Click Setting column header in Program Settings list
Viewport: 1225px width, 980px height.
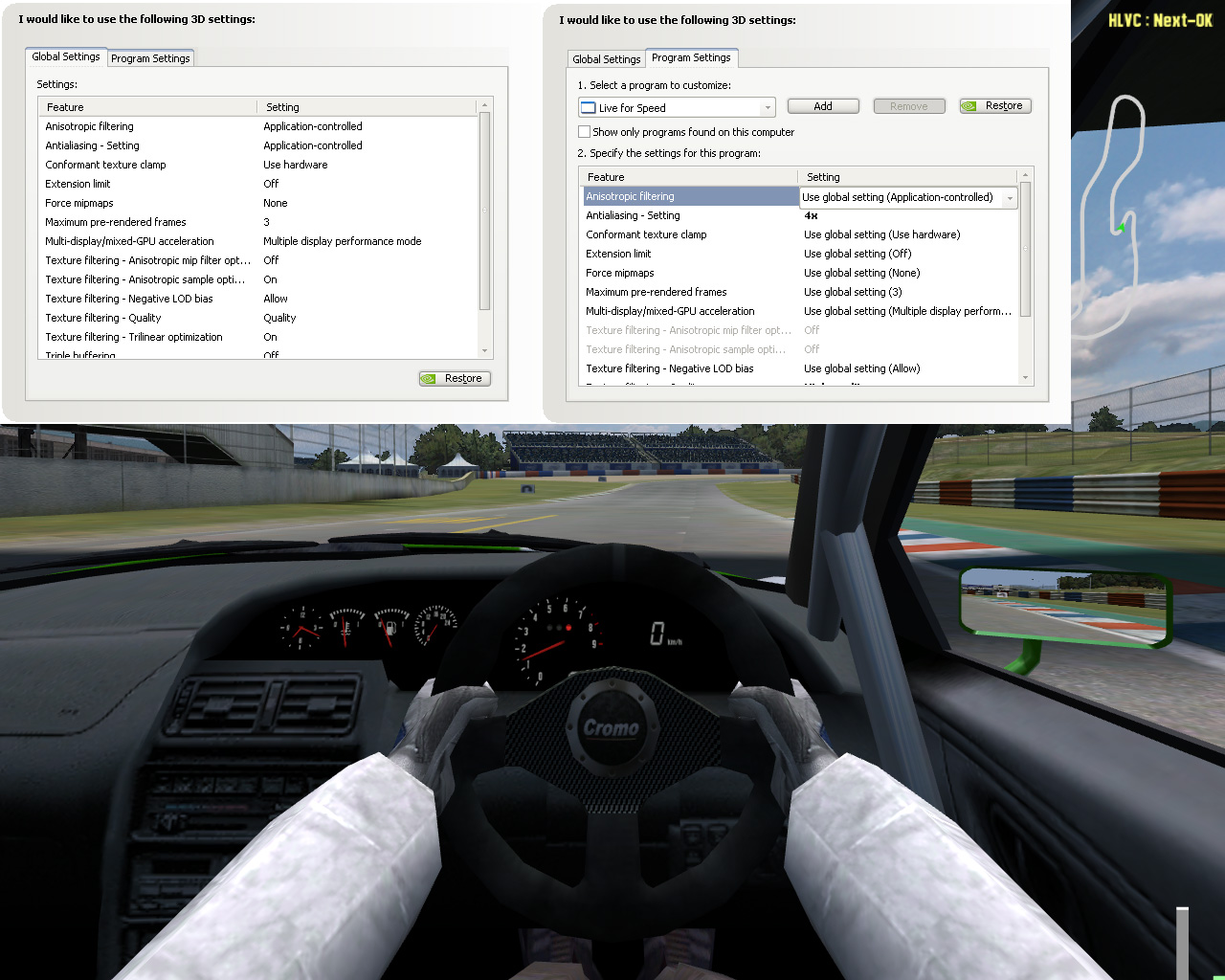coord(908,177)
